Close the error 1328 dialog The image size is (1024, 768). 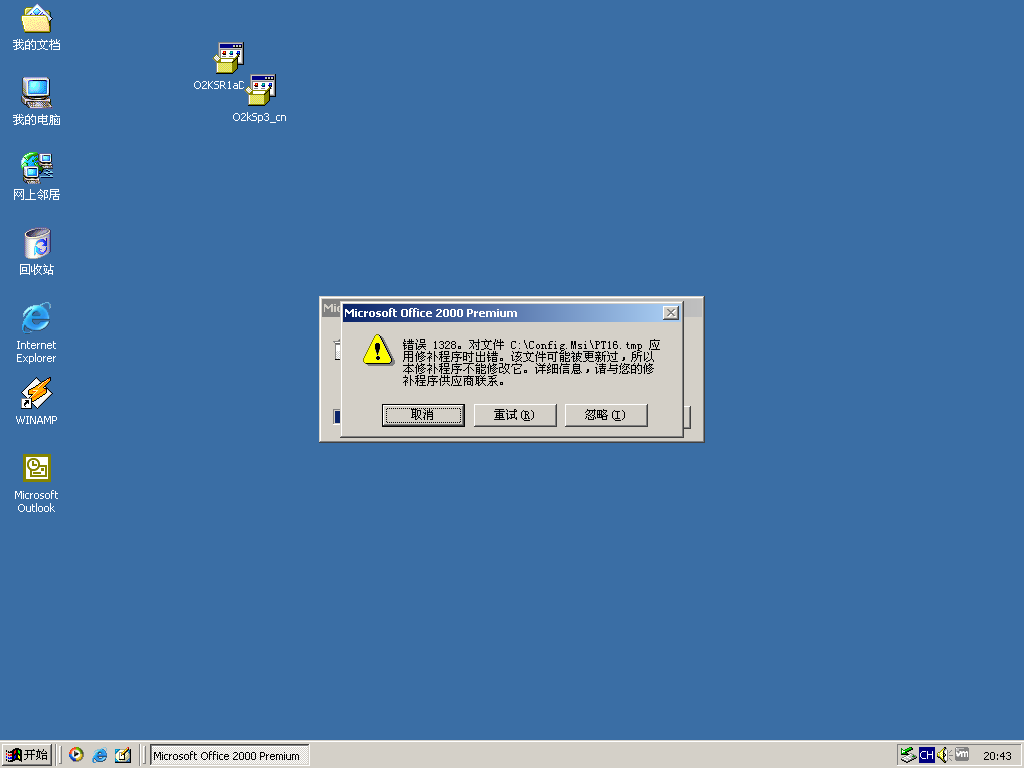(x=670, y=313)
